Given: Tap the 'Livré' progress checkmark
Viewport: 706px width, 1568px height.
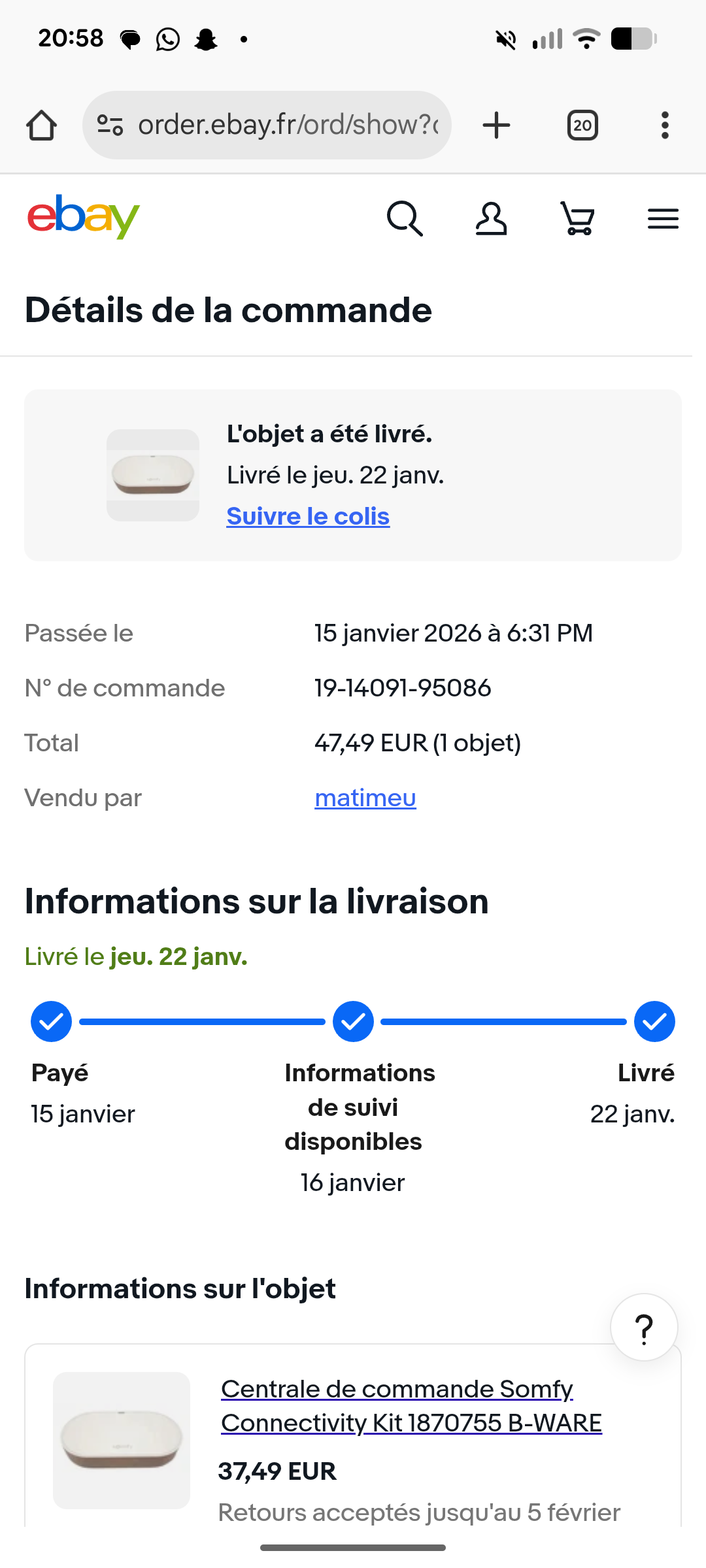Looking at the screenshot, I should [x=654, y=1022].
